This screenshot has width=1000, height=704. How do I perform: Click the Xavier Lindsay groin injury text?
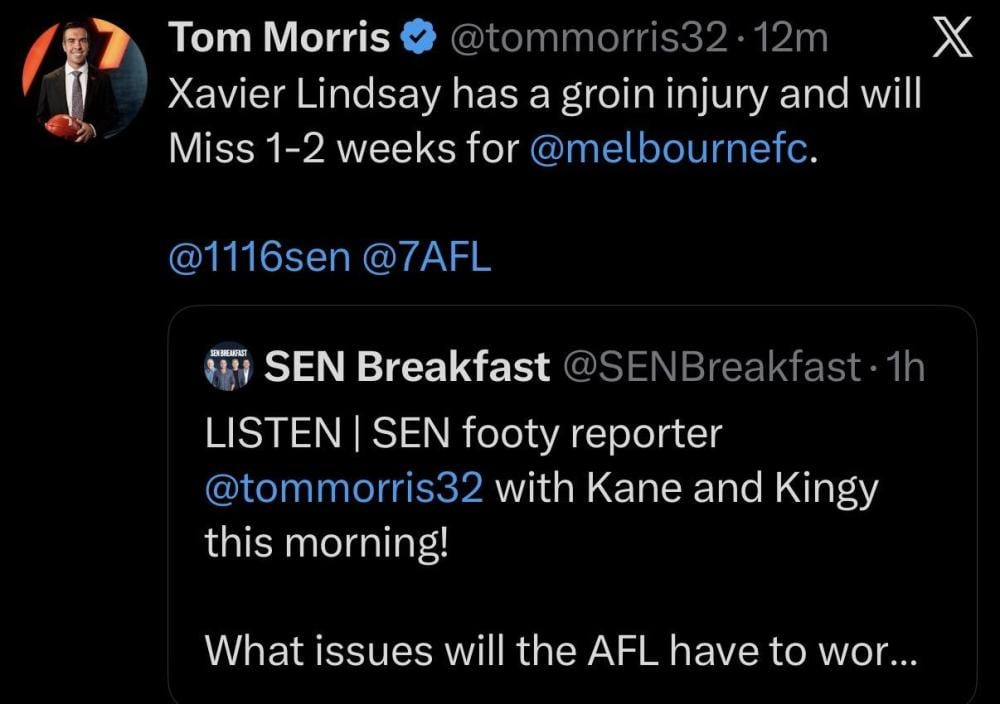coord(544,95)
